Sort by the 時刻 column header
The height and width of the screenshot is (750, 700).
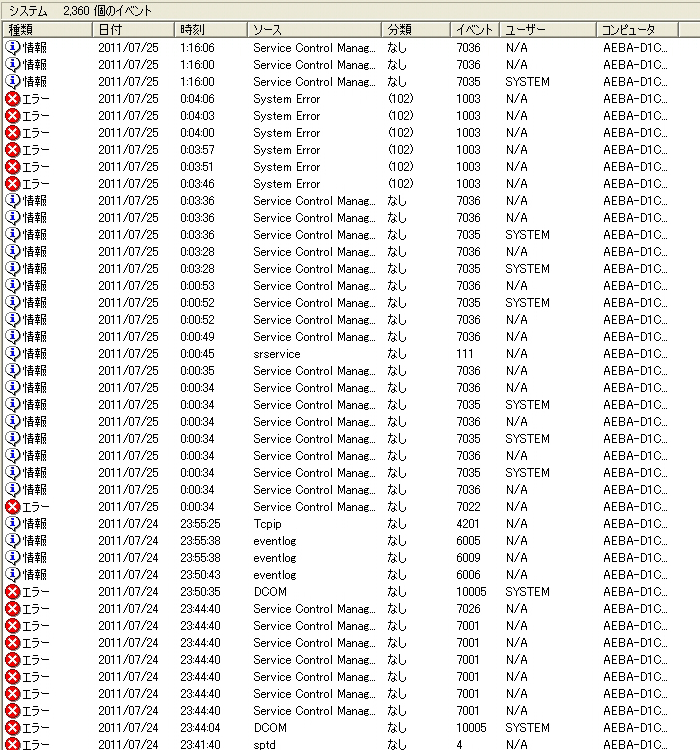211,30
